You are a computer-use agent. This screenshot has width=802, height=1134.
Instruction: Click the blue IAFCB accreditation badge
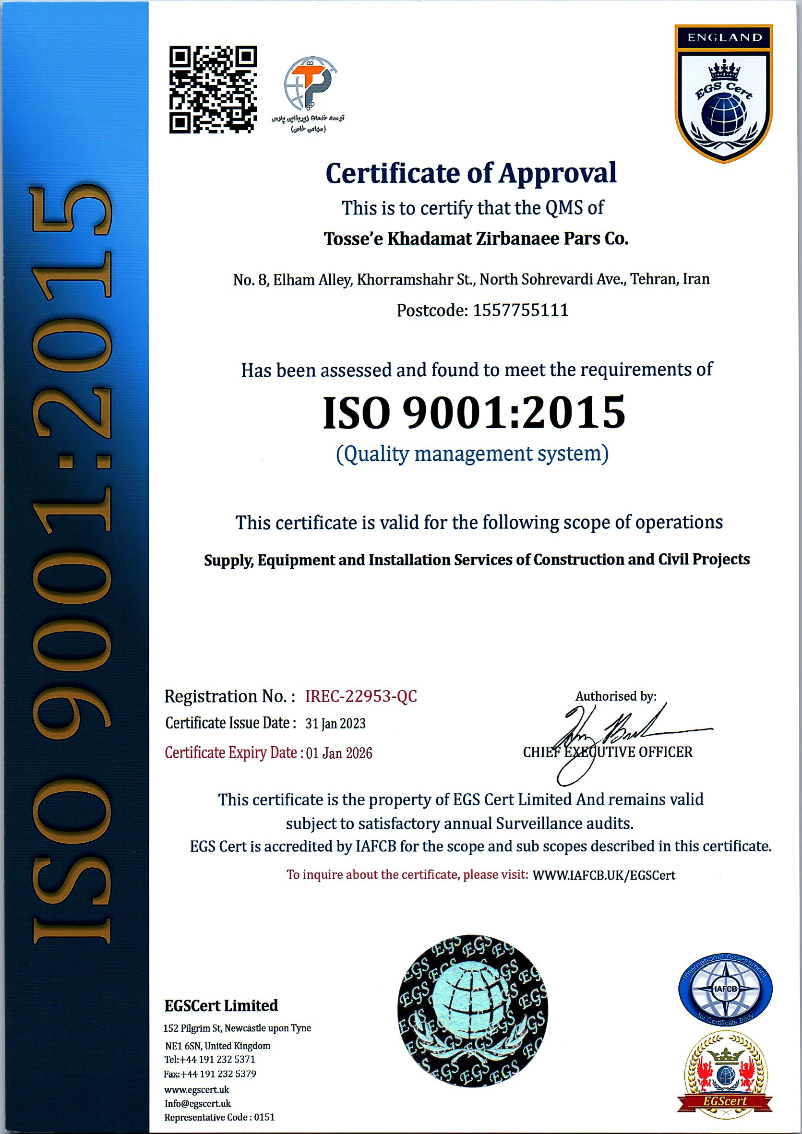tap(725, 988)
